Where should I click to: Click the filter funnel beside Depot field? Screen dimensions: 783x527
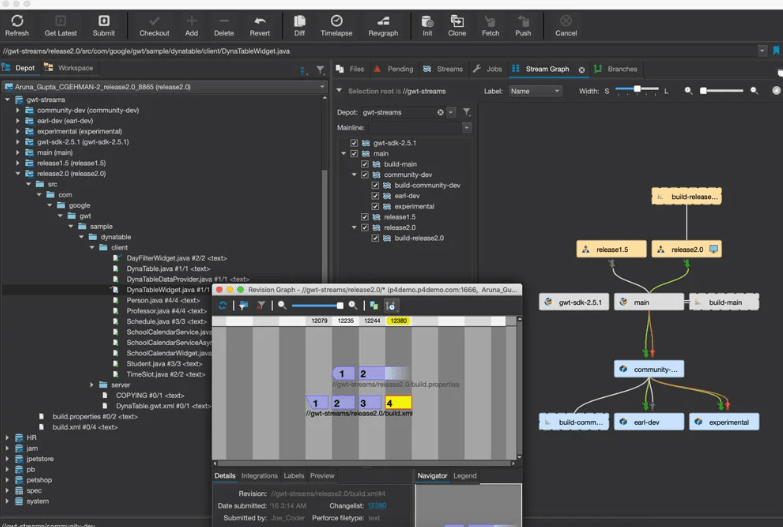point(467,113)
